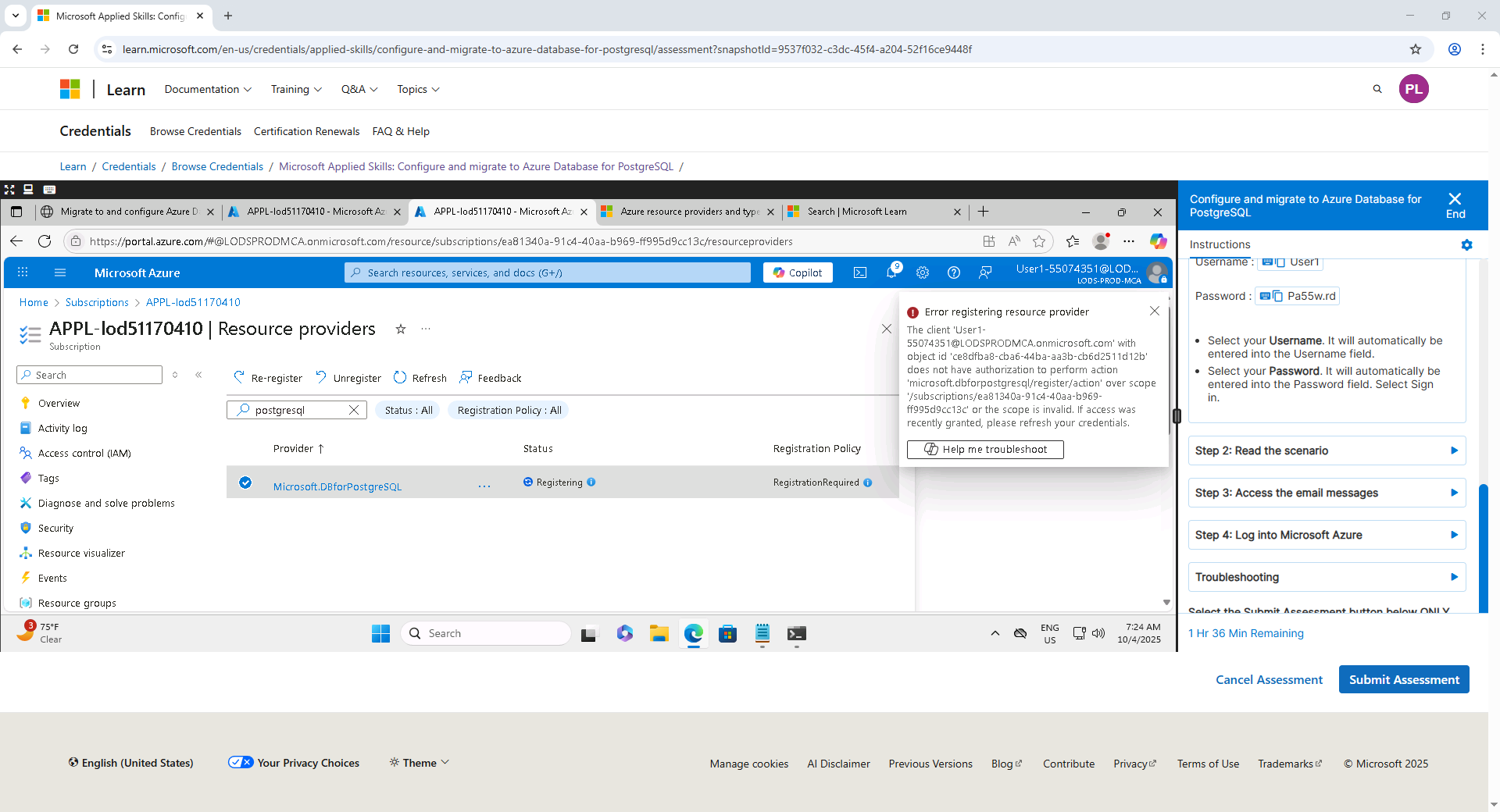
Task: Switch to the Azure resource providers and types tab
Action: point(688,212)
